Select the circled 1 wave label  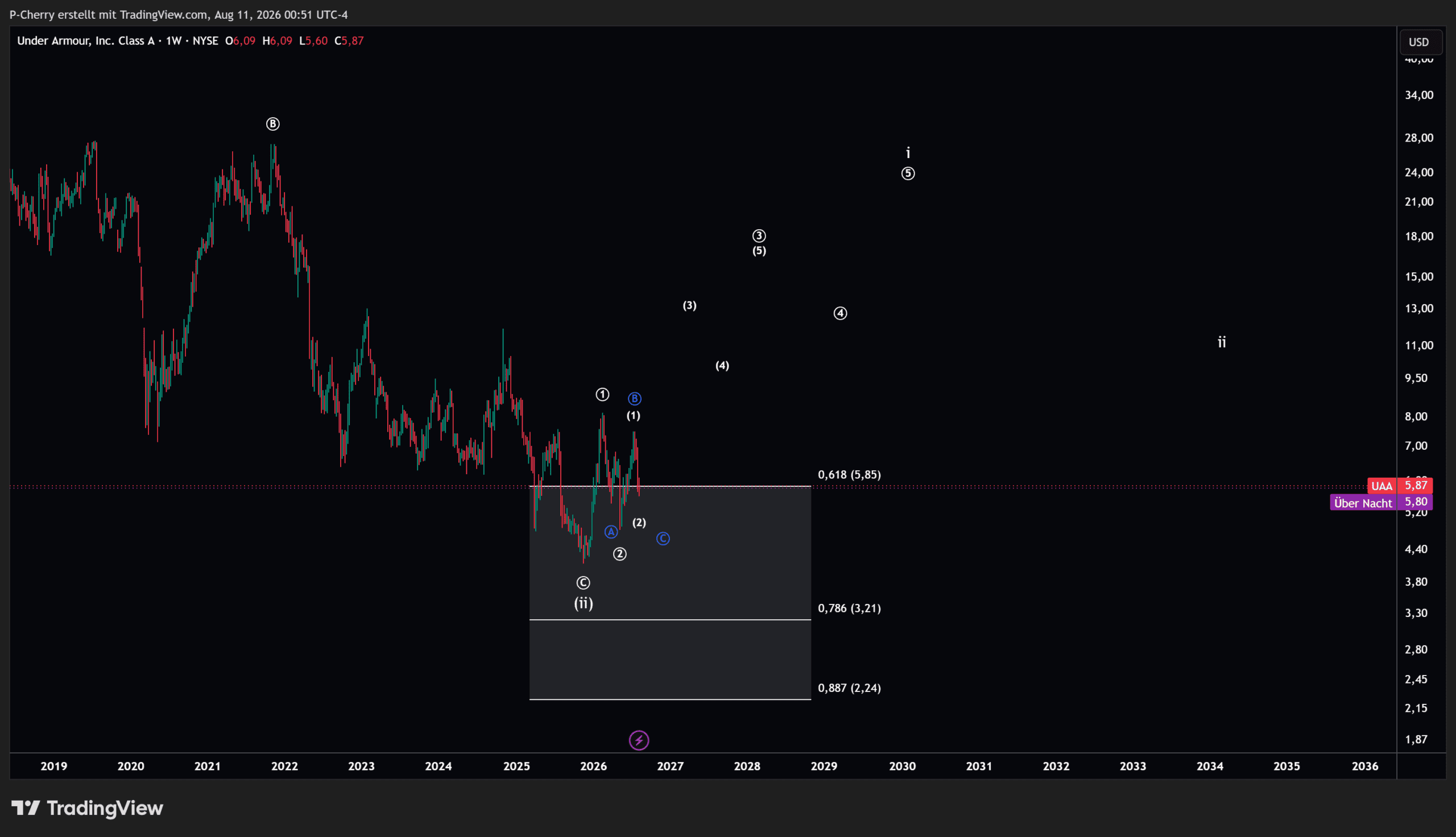602,395
